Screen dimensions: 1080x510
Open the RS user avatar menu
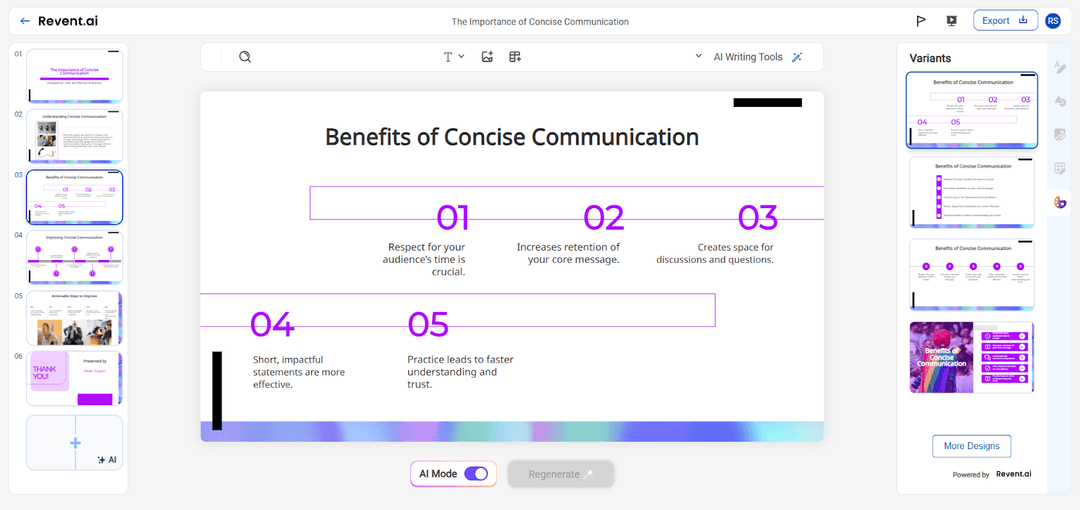(1052, 21)
